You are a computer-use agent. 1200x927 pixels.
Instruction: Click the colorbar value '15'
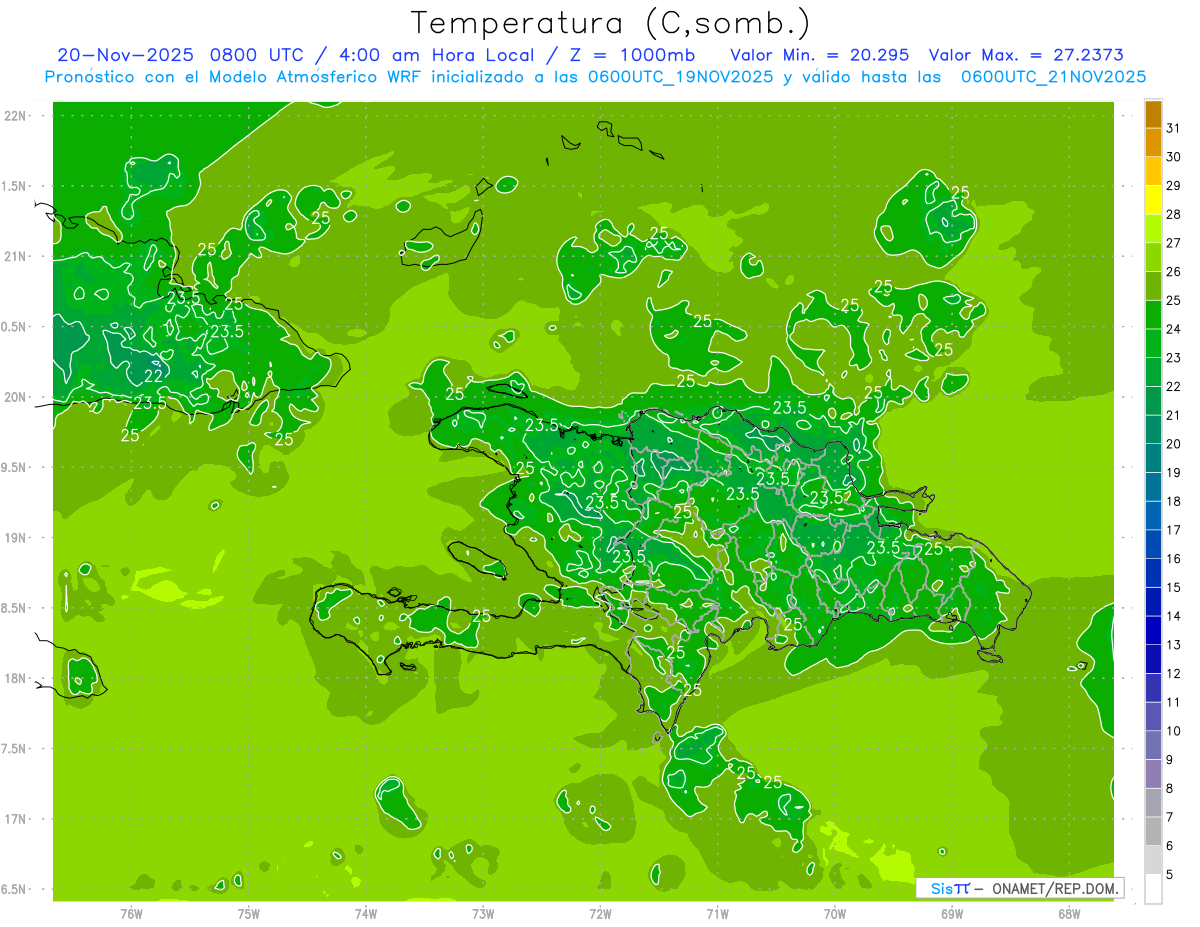click(x=1174, y=588)
